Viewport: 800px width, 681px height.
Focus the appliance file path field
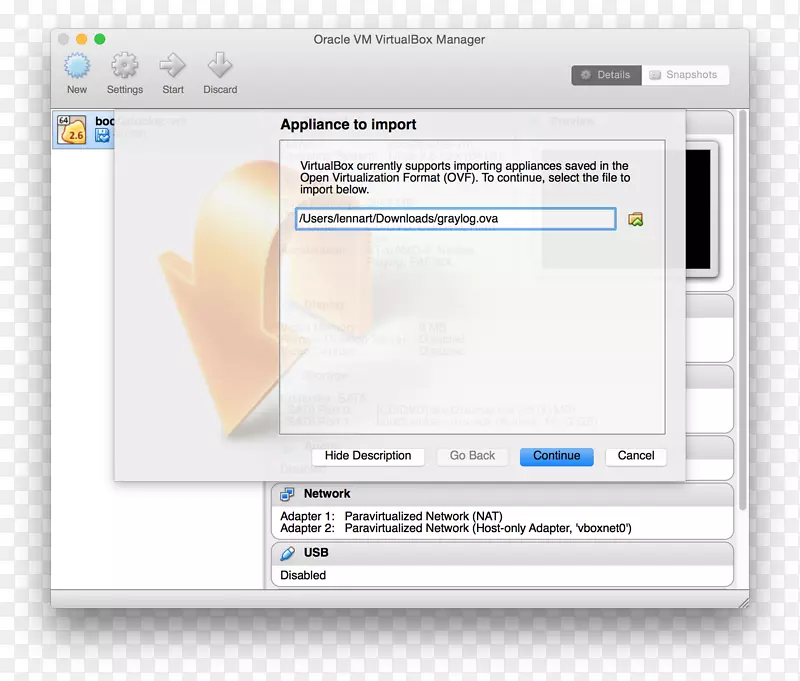(455, 219)
